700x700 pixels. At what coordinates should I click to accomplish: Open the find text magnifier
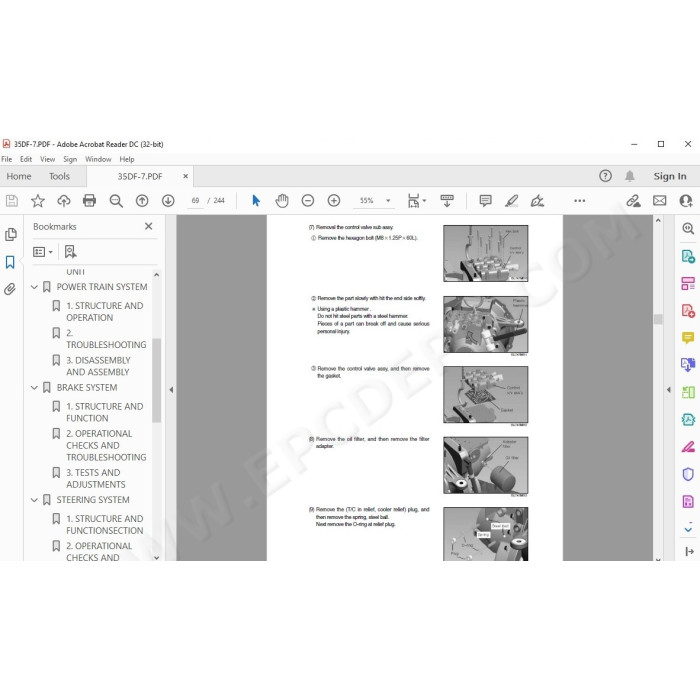pyautogui.click(x=116, y=201)
